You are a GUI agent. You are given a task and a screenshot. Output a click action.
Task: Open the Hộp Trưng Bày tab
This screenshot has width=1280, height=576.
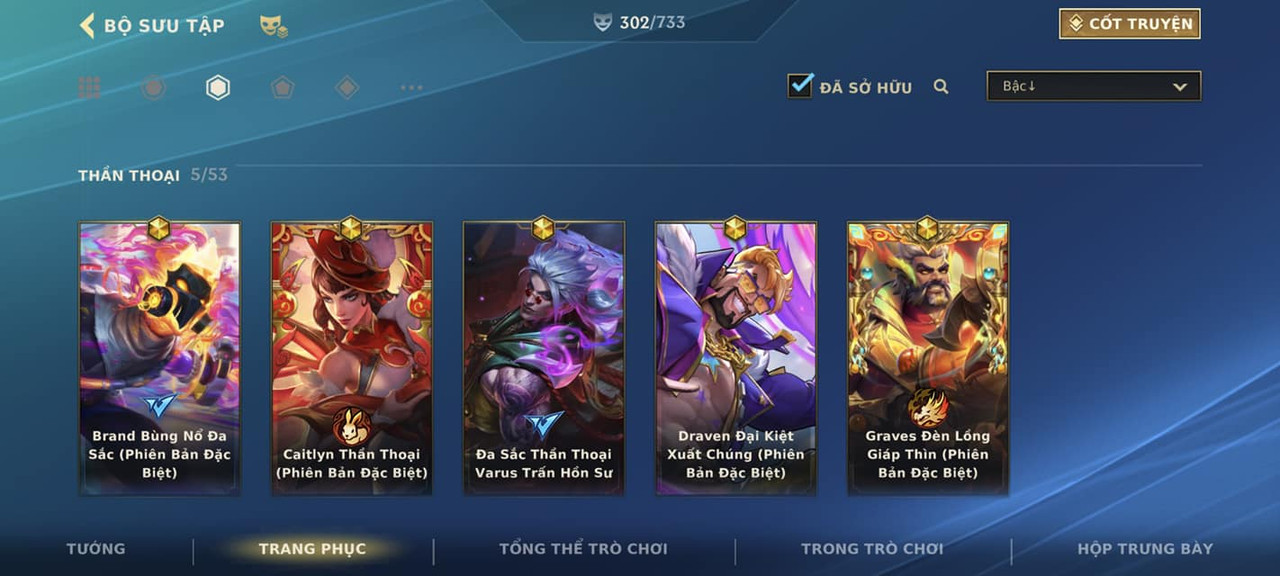pyautogui.click(x=1145, y=549)
